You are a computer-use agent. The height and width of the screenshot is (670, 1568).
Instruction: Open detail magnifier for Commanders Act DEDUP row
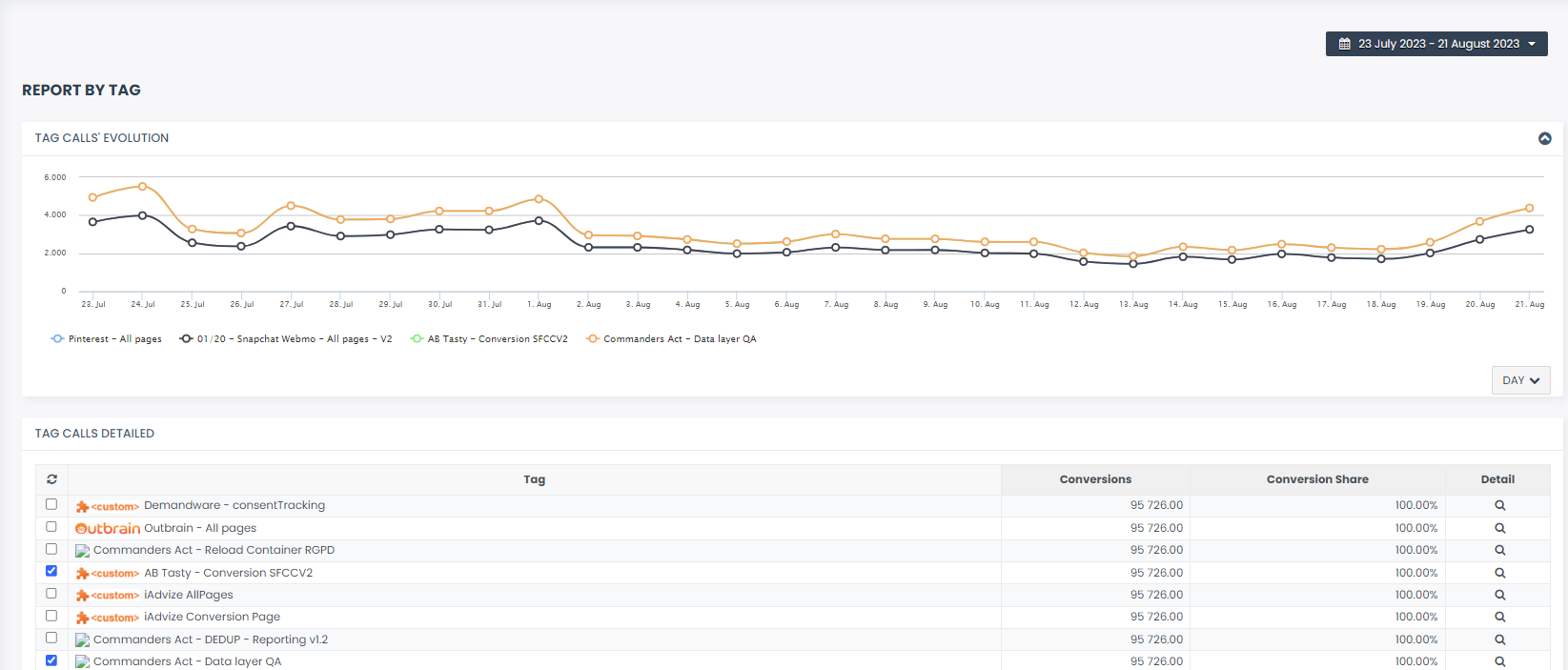1499,640
